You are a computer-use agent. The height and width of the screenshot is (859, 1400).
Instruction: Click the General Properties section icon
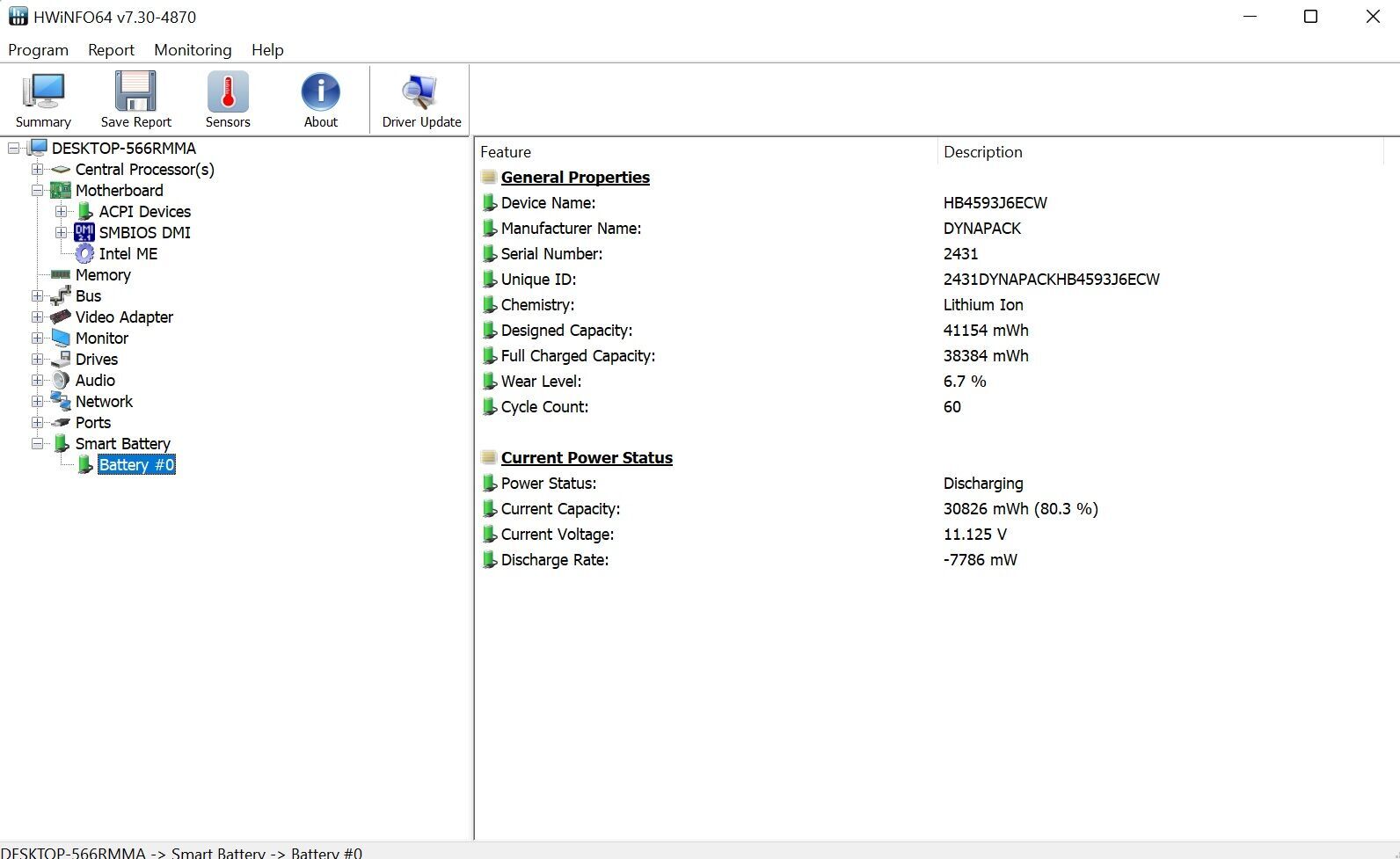489,177
